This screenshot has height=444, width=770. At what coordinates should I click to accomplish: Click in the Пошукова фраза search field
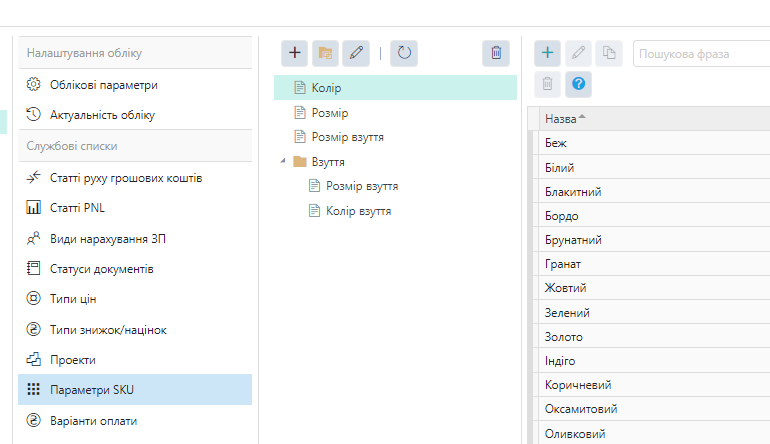coord(700,54)
